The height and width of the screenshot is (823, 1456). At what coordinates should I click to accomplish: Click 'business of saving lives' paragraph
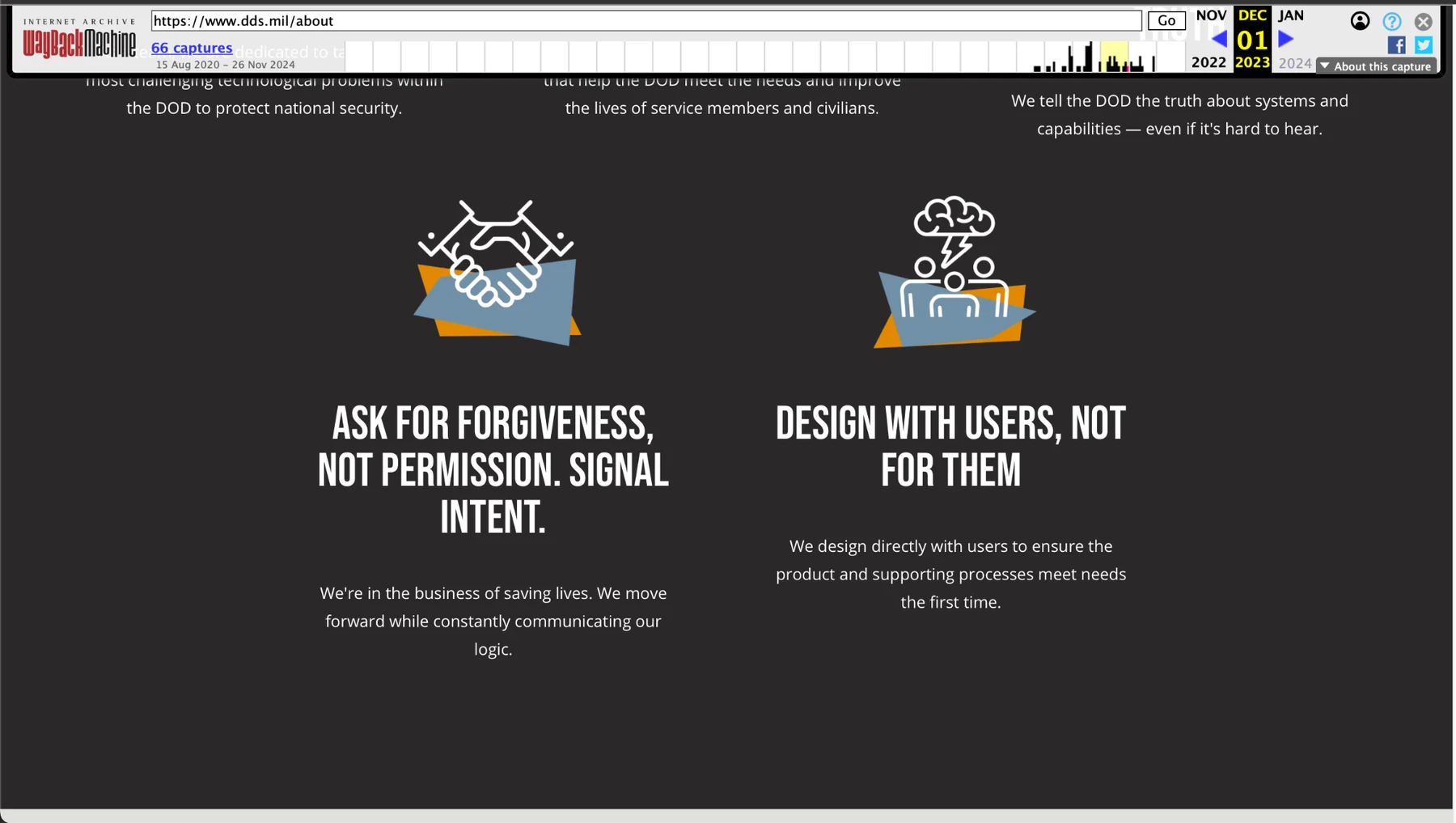tap(493, 621)
